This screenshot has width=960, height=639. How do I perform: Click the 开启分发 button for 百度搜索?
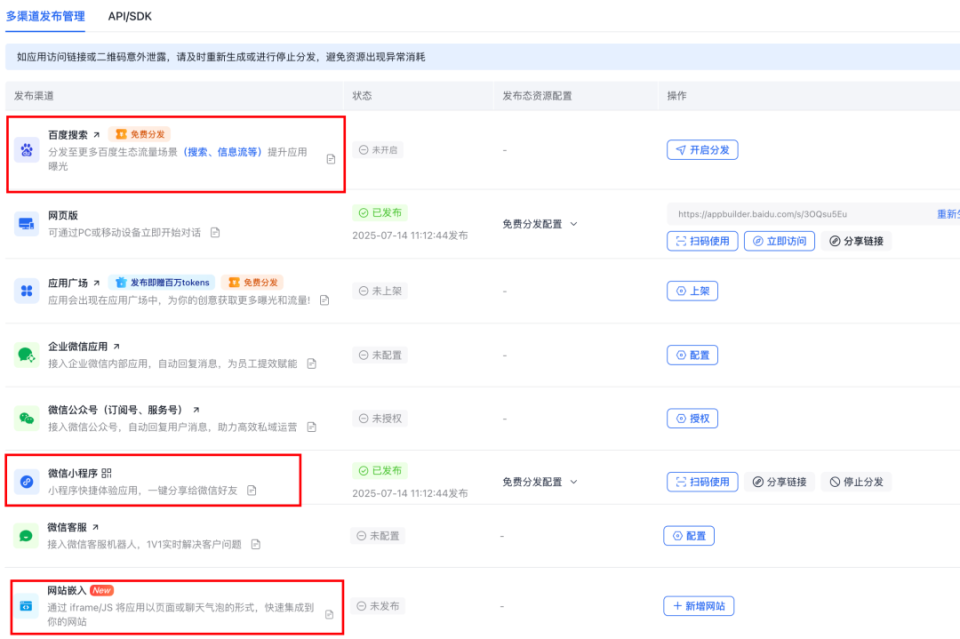click(703, 149)
